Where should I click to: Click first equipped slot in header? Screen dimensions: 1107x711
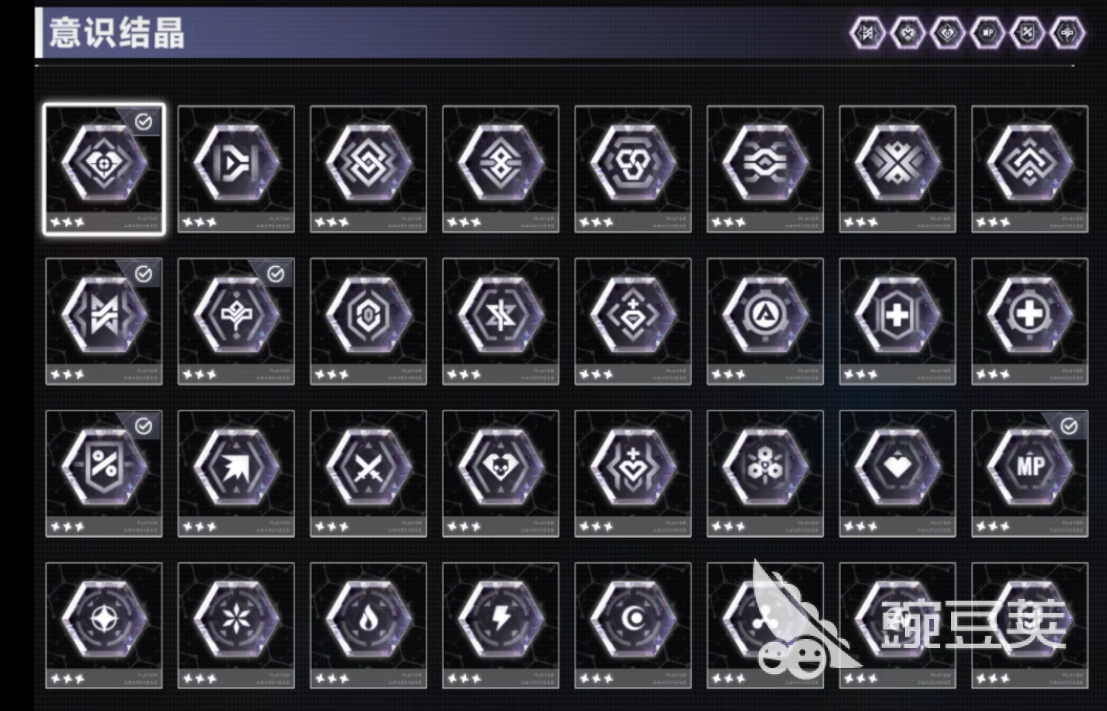click(867, 32)
